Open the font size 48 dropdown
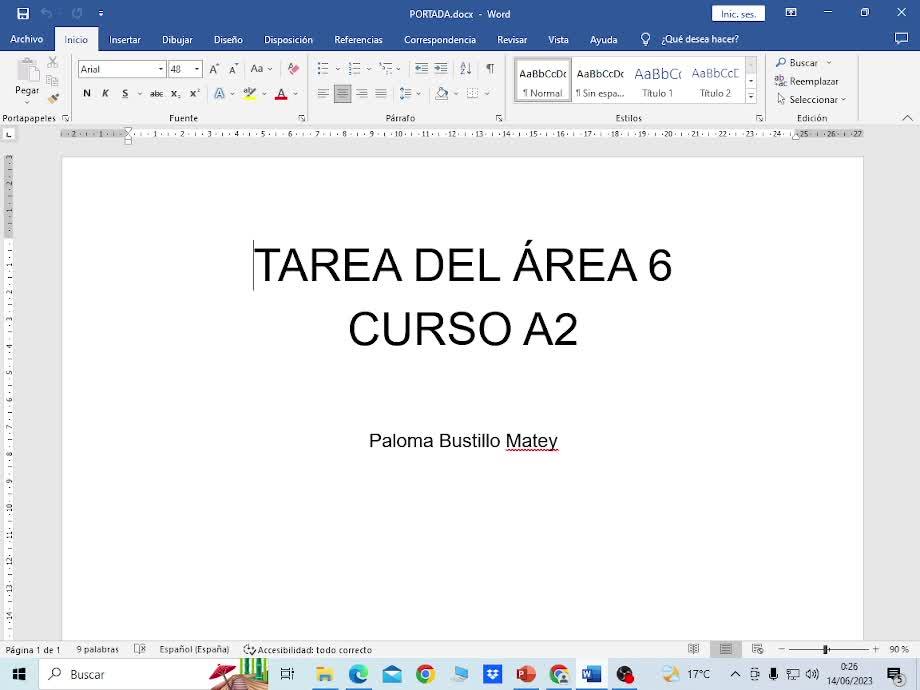The width and height of the screenshot is (920, 690). coord(197,69)
